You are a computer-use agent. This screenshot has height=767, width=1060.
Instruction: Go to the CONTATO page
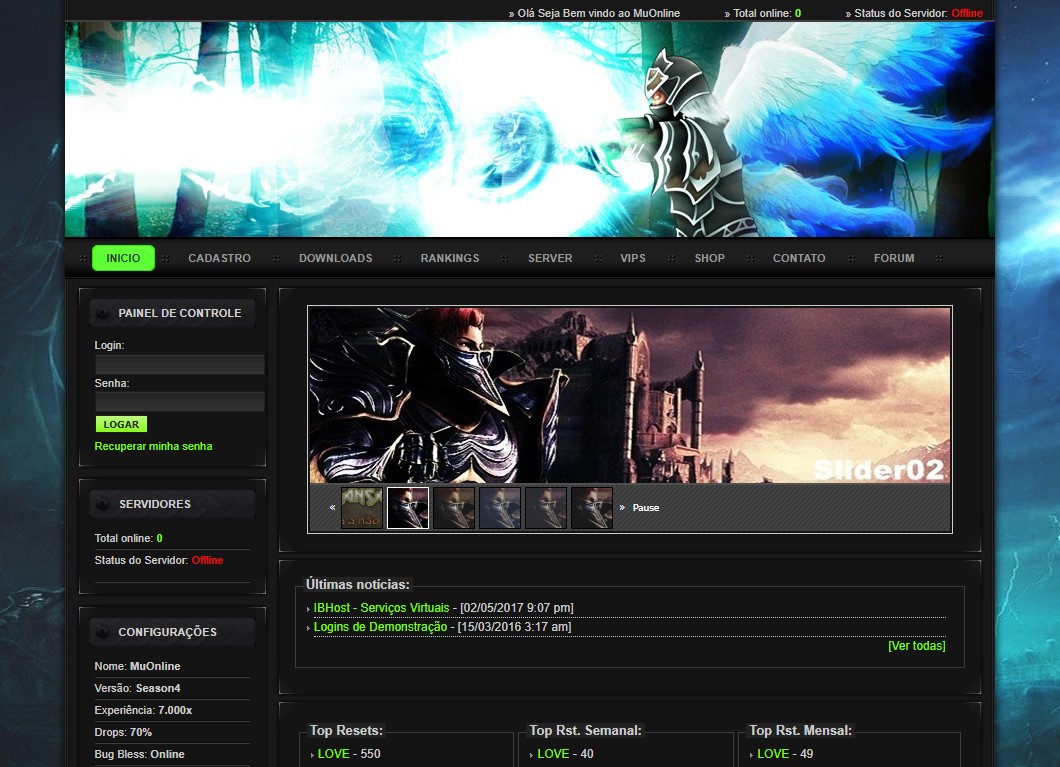(799, 258)
